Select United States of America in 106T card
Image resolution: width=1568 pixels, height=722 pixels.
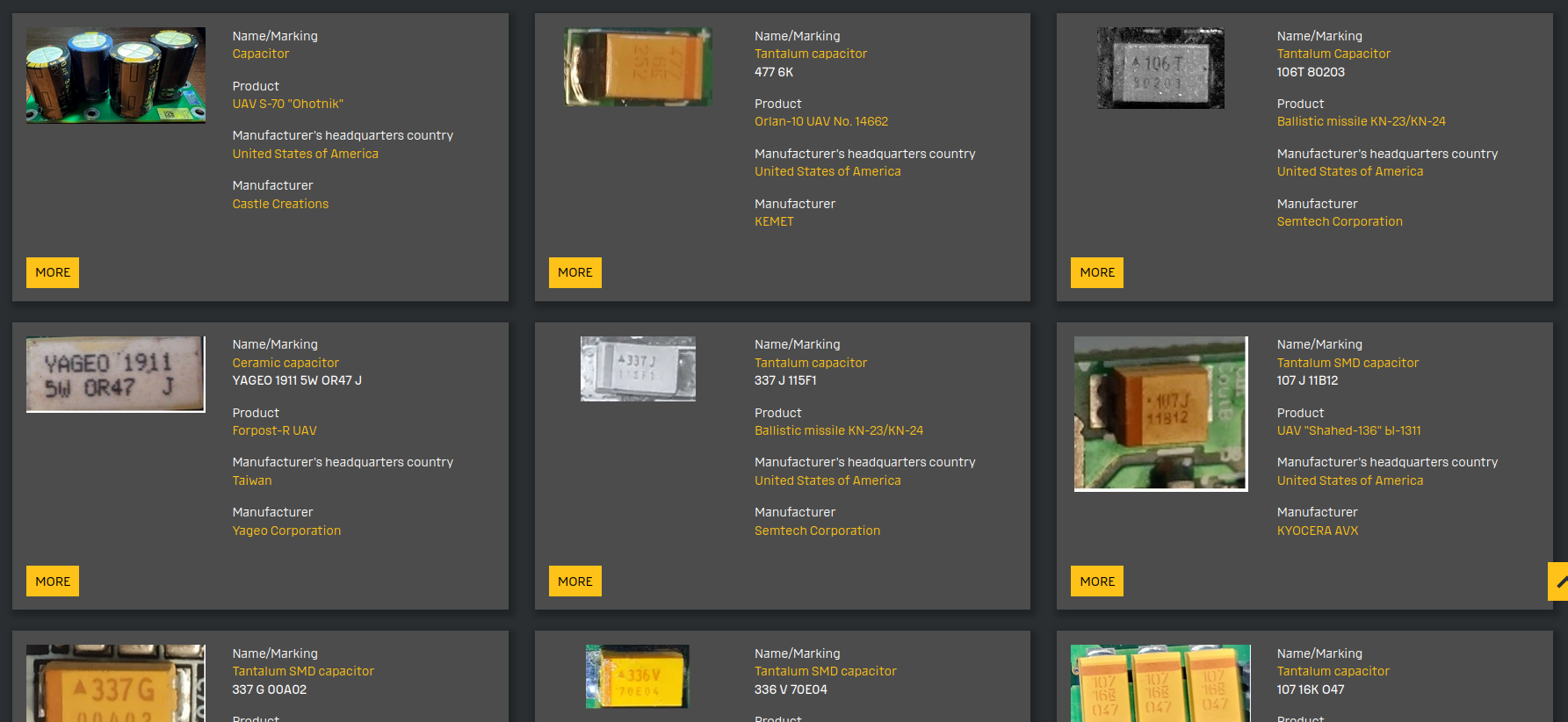pyautogui.click(x=1350, y=171)
